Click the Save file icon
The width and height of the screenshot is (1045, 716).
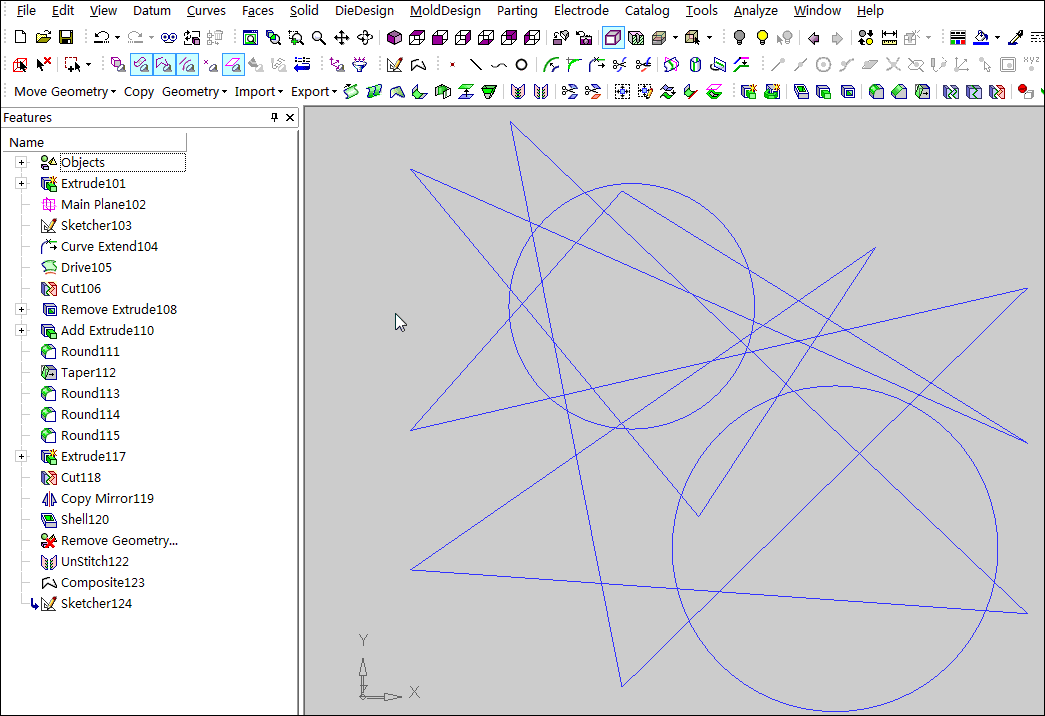[65, 38]
